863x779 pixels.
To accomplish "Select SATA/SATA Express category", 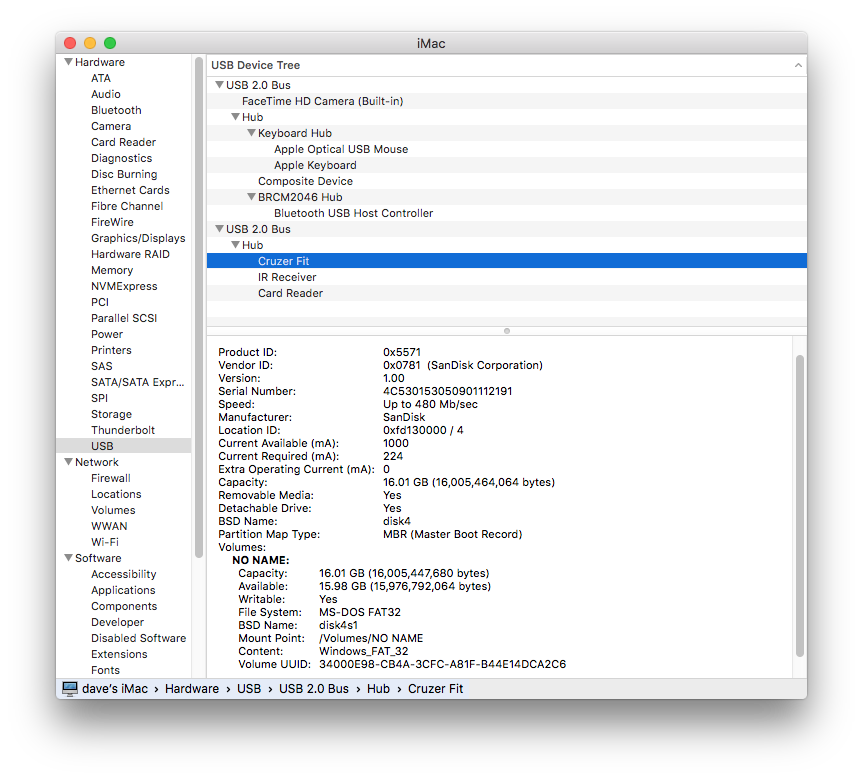I will pos(137,382).
